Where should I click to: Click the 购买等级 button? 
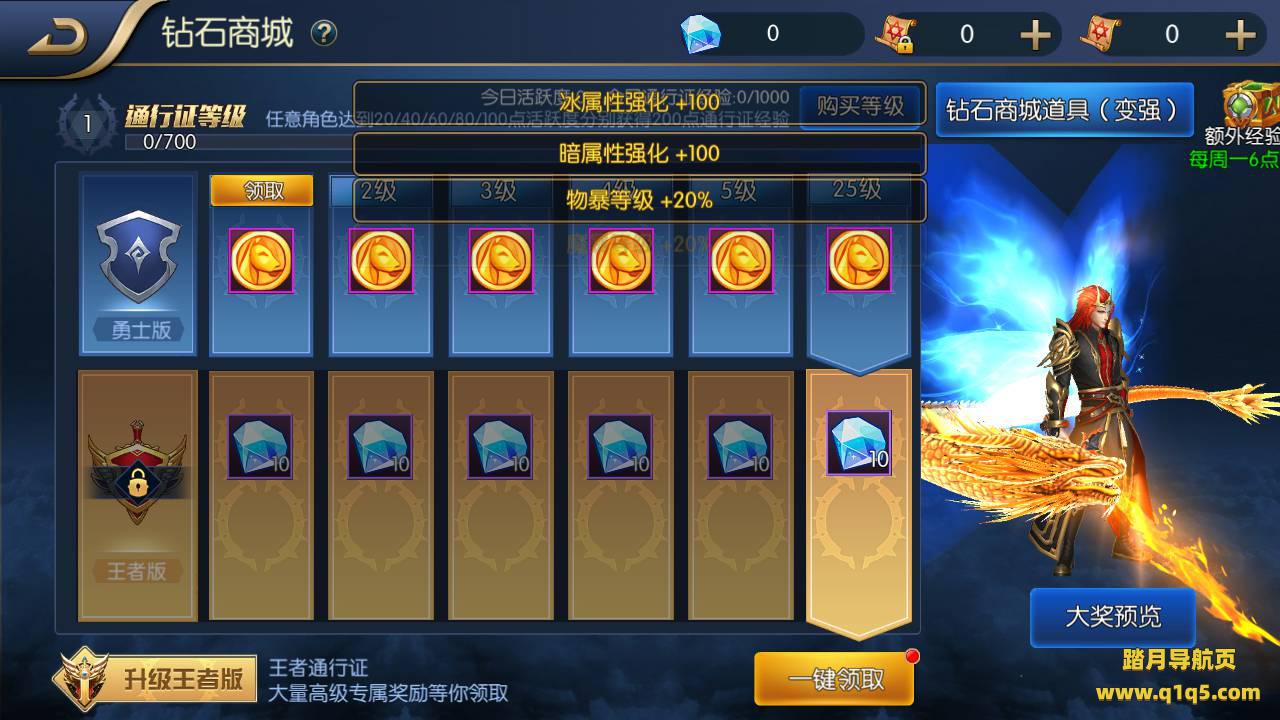pyautogui.click(x=860, y=105)
